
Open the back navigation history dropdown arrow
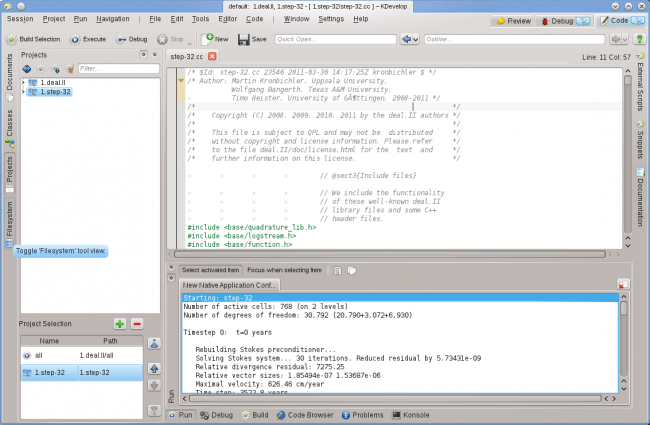(415, 39)
